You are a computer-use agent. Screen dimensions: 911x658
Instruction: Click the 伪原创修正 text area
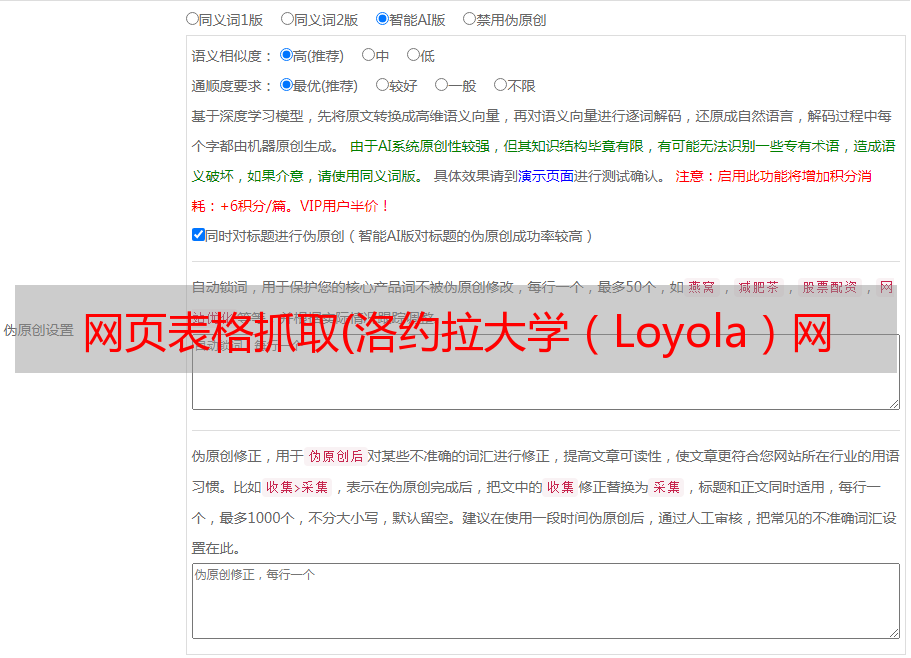[x=546, y=601]
